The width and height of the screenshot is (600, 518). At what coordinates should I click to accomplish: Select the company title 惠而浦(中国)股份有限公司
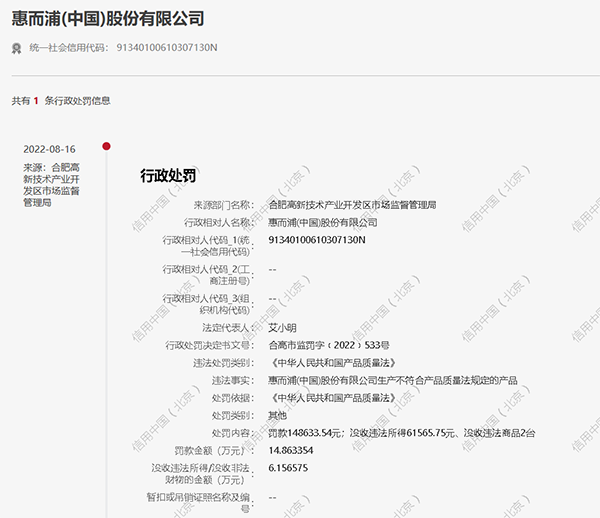coord(108,18)
